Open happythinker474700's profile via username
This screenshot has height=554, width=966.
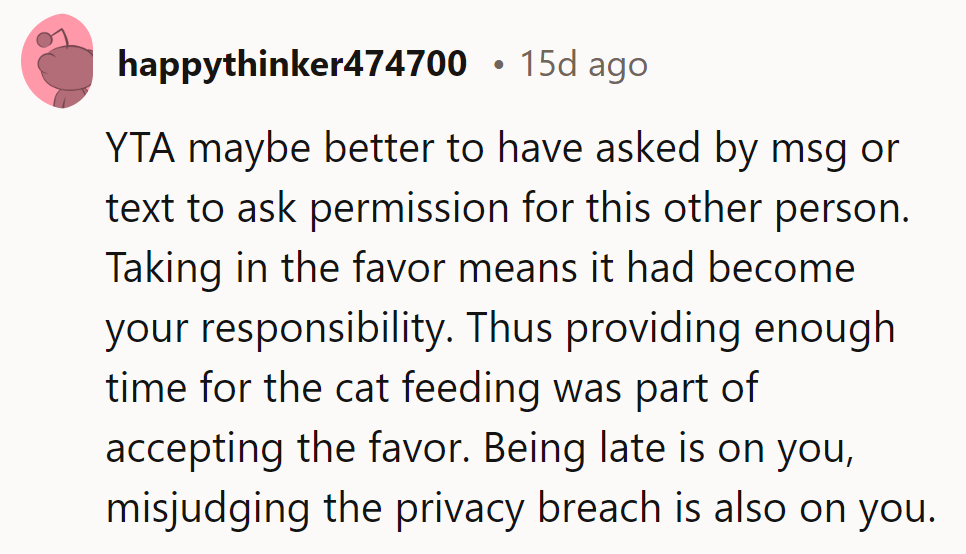click(292, 63)
